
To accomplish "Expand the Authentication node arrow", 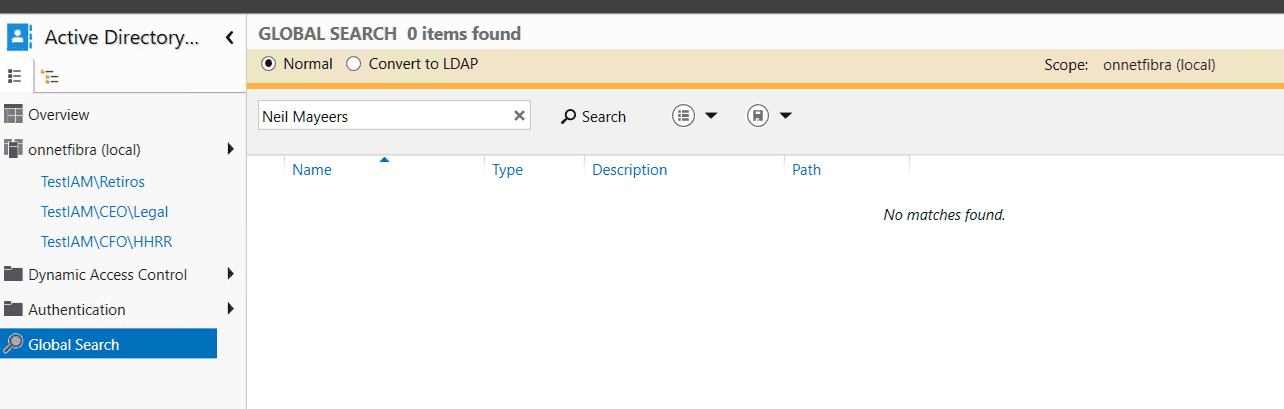I will 230,309.
